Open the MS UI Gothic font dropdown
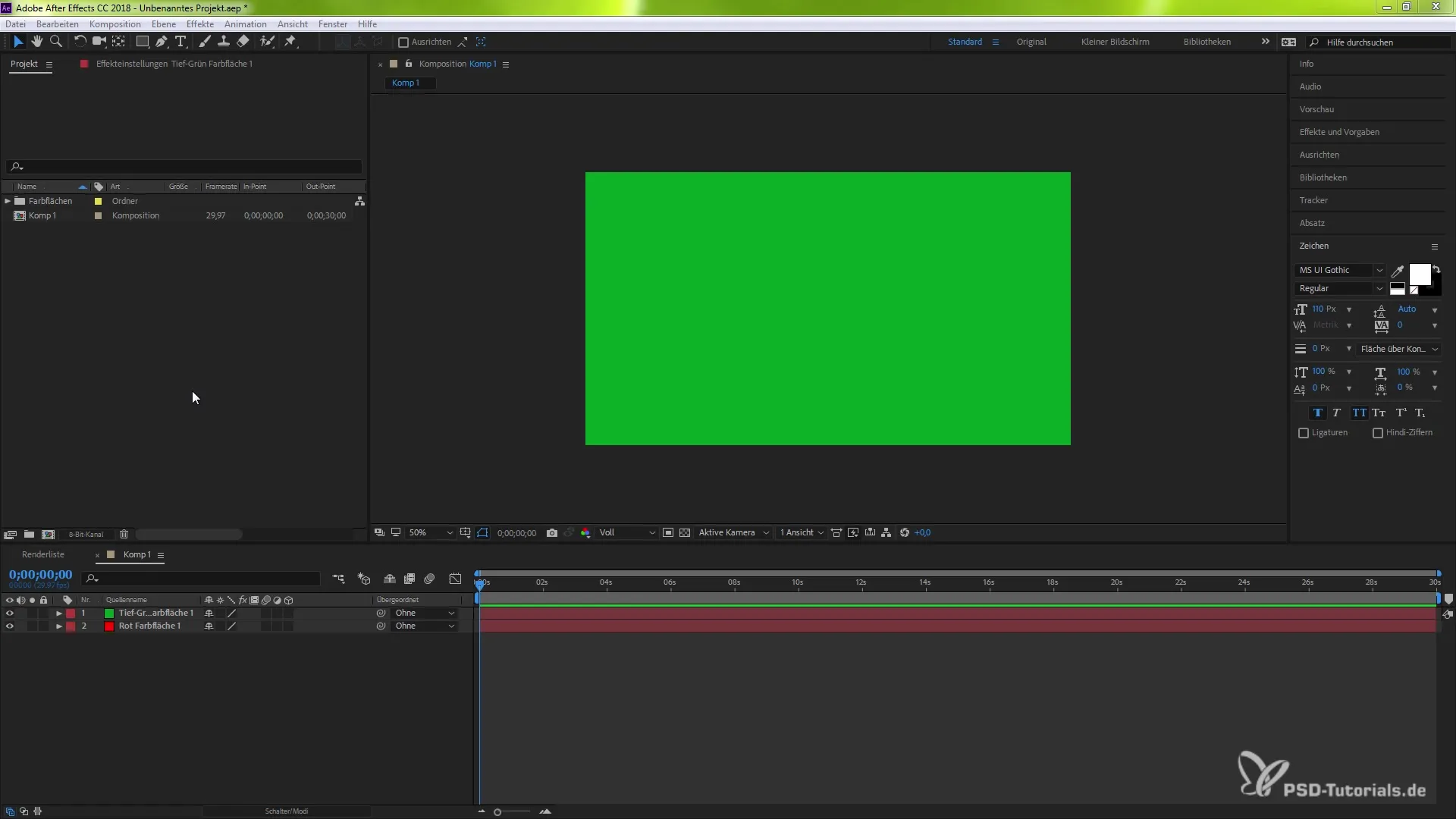This screenshot has height=819, width=1456. [x=1340, y=271]
